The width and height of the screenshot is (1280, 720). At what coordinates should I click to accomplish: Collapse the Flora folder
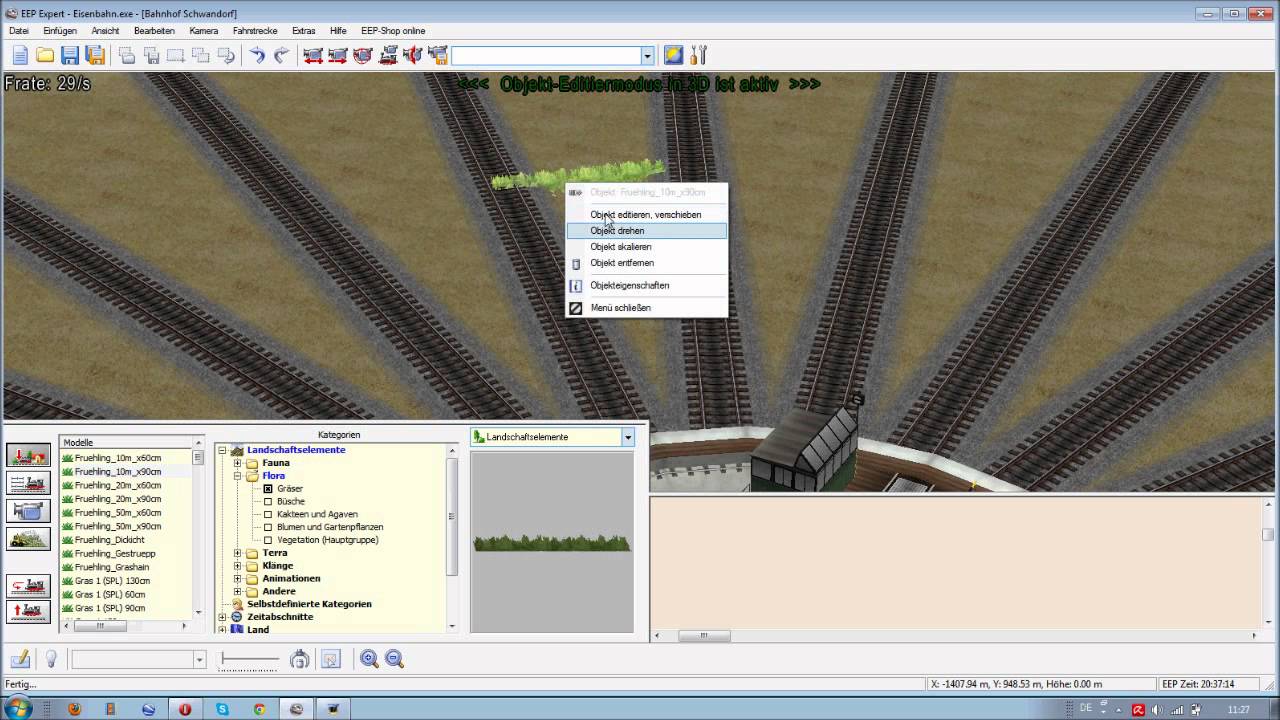tap(238, 476)
